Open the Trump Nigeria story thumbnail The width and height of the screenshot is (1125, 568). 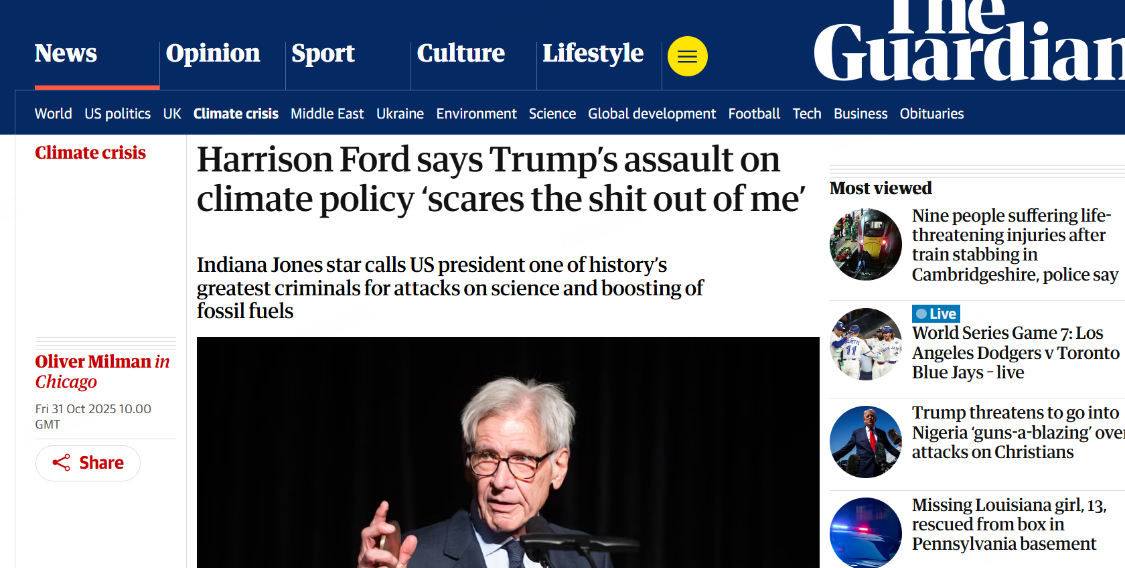865,441
